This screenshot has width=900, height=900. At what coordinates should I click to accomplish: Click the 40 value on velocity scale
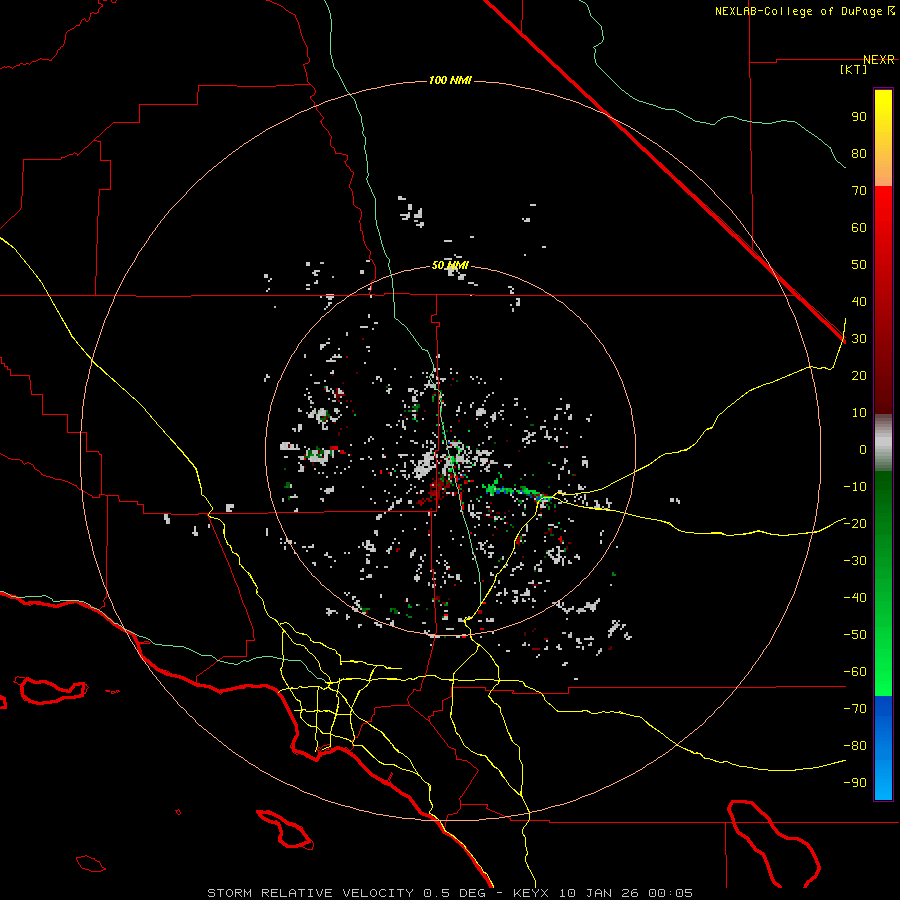point(859,302)
